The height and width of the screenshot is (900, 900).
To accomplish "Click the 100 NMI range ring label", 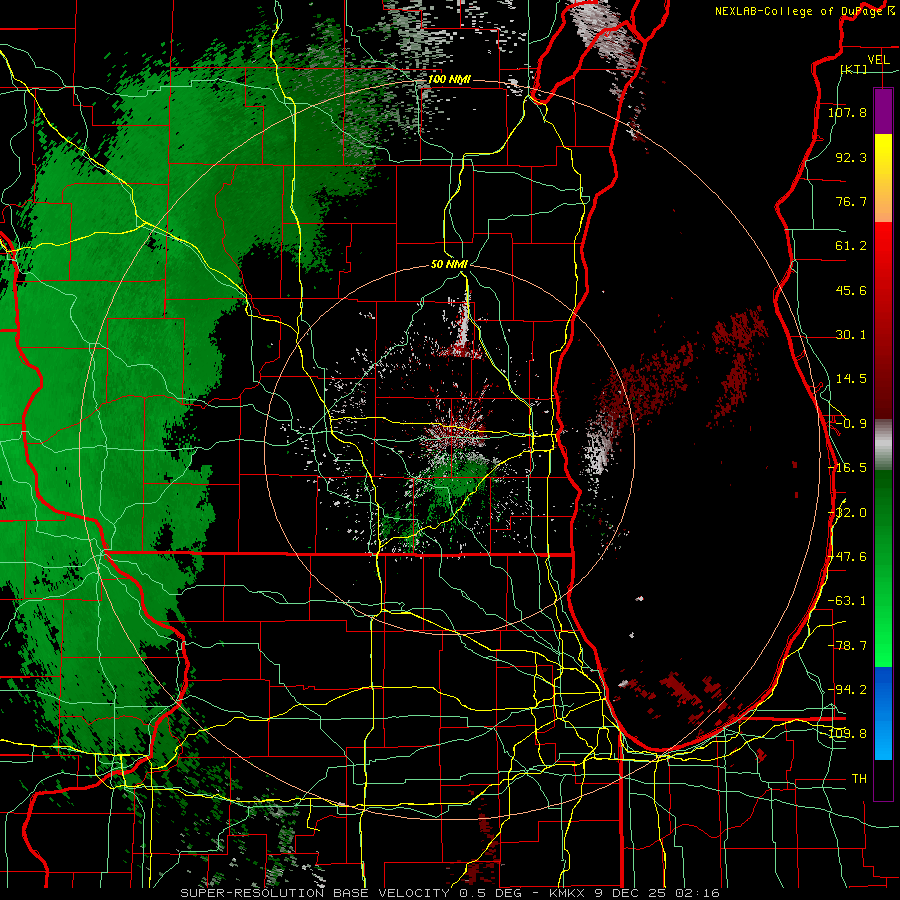I will [x=449, y=79].
